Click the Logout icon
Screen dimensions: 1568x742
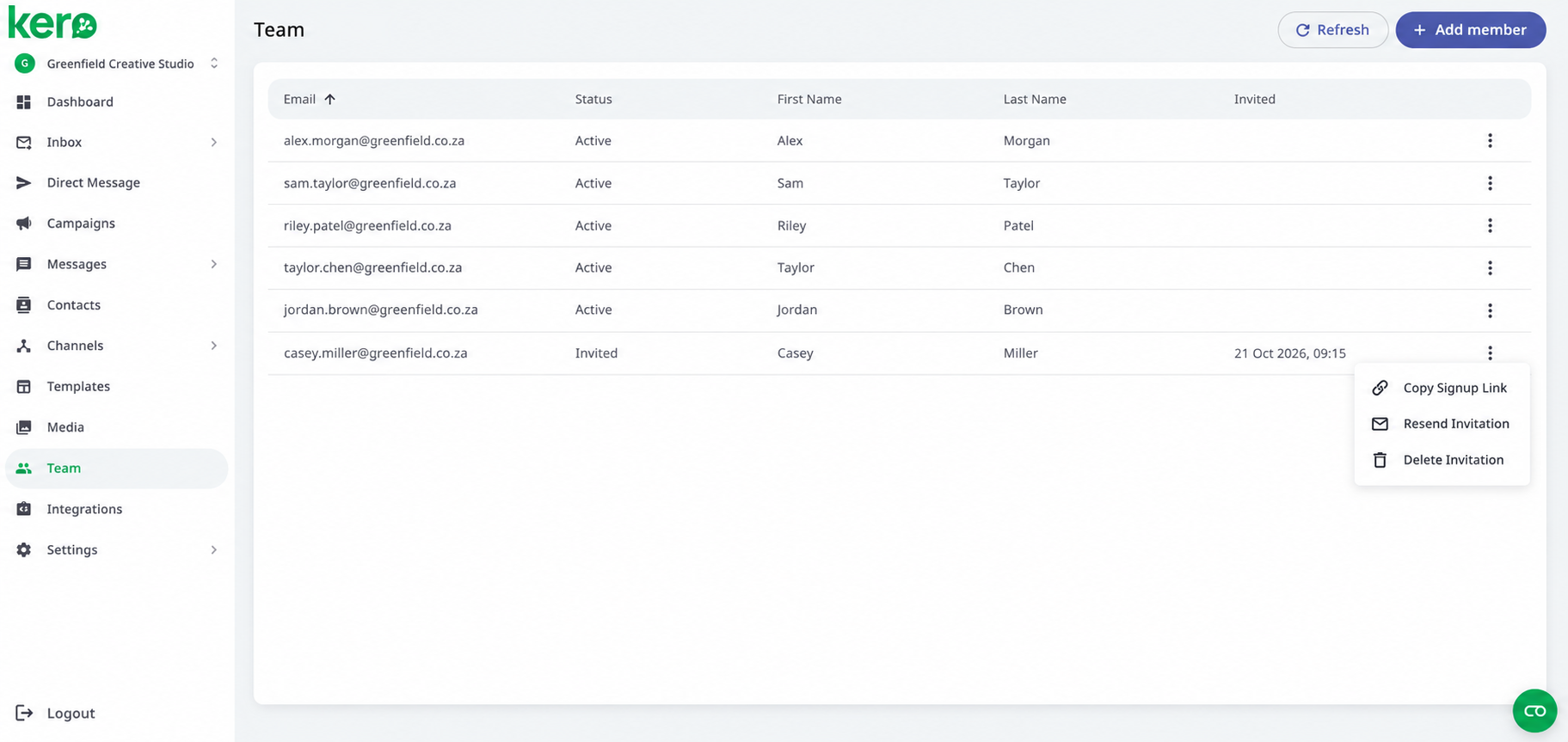[x=24, y=713]
